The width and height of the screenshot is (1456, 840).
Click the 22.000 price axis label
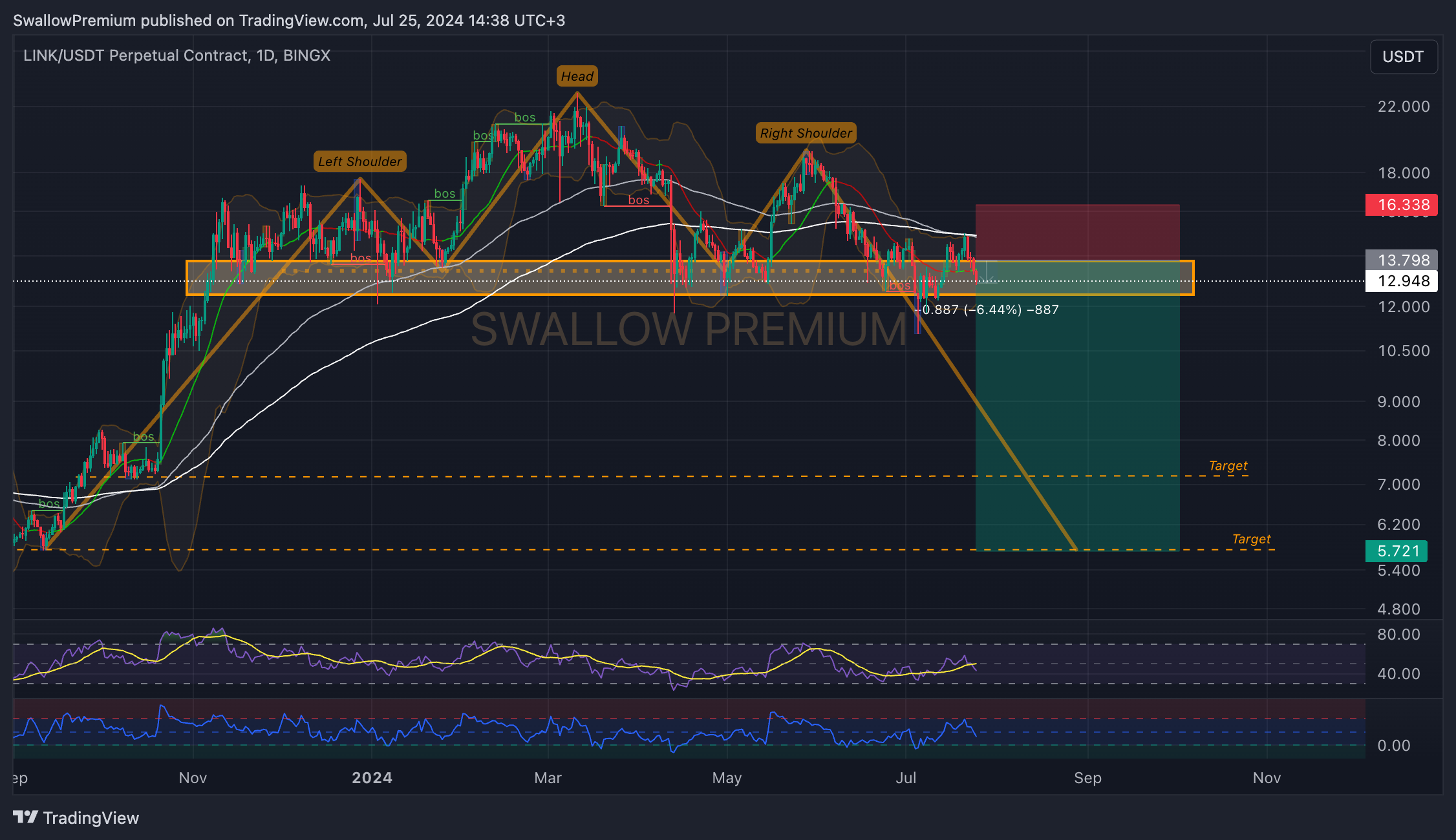pyautogui.click(x=1404, y=107)
